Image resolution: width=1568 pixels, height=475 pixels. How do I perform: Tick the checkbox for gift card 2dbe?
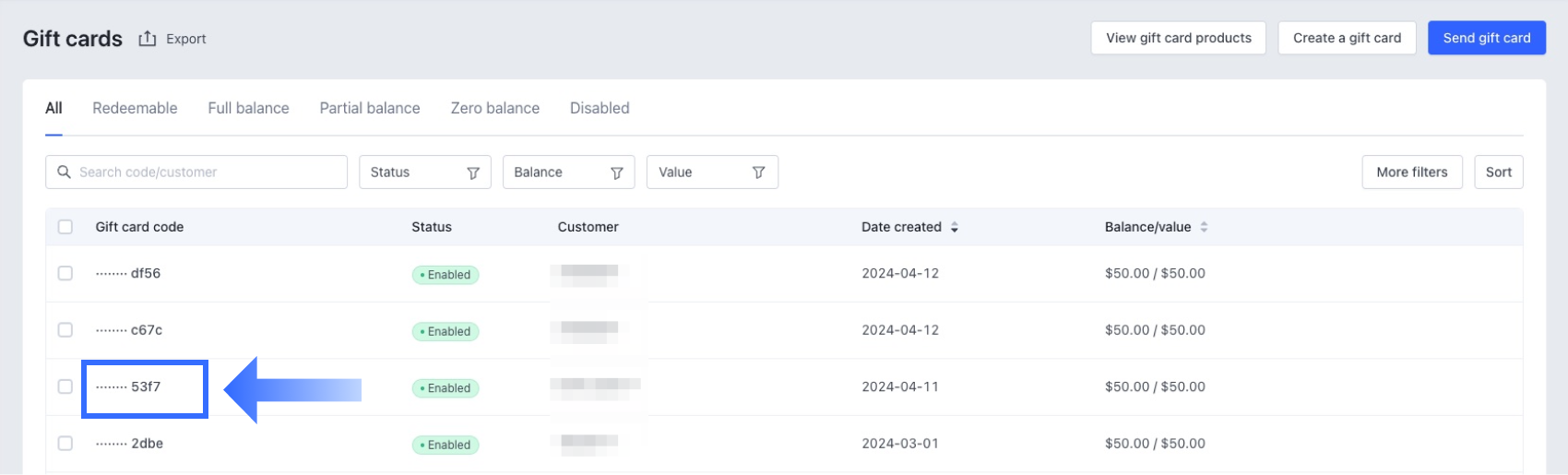[65, 444]
